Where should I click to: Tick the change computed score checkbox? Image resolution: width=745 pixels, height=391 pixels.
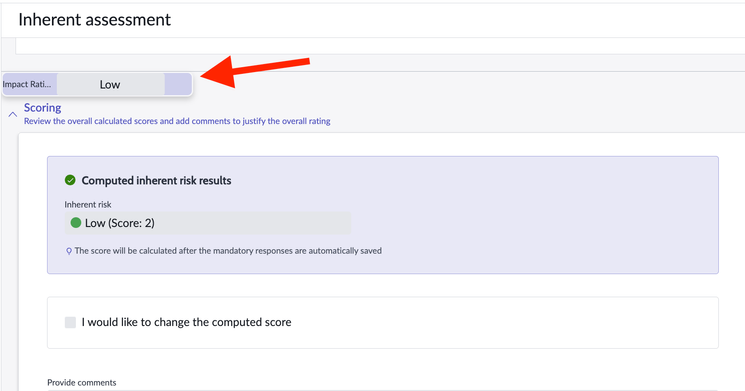coord(70,322)
